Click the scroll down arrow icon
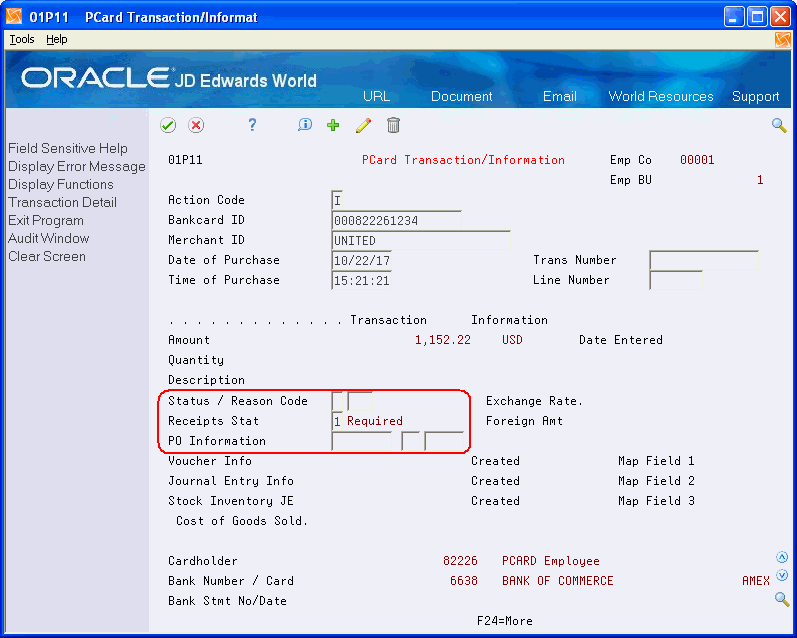The image size is (797, 638). tap(782, 575)
